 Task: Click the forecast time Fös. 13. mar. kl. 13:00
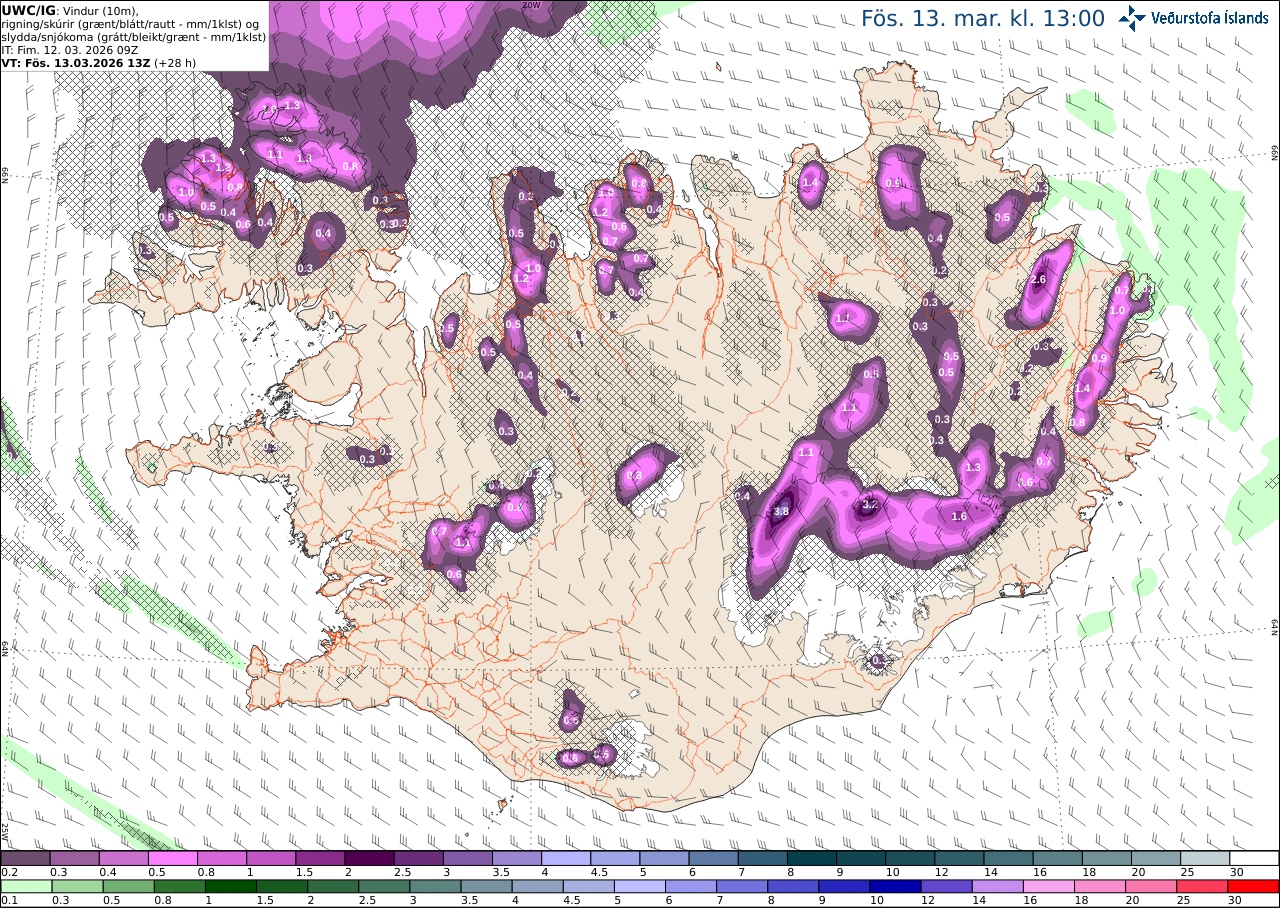pyautogui.click(x=983, y=18)
